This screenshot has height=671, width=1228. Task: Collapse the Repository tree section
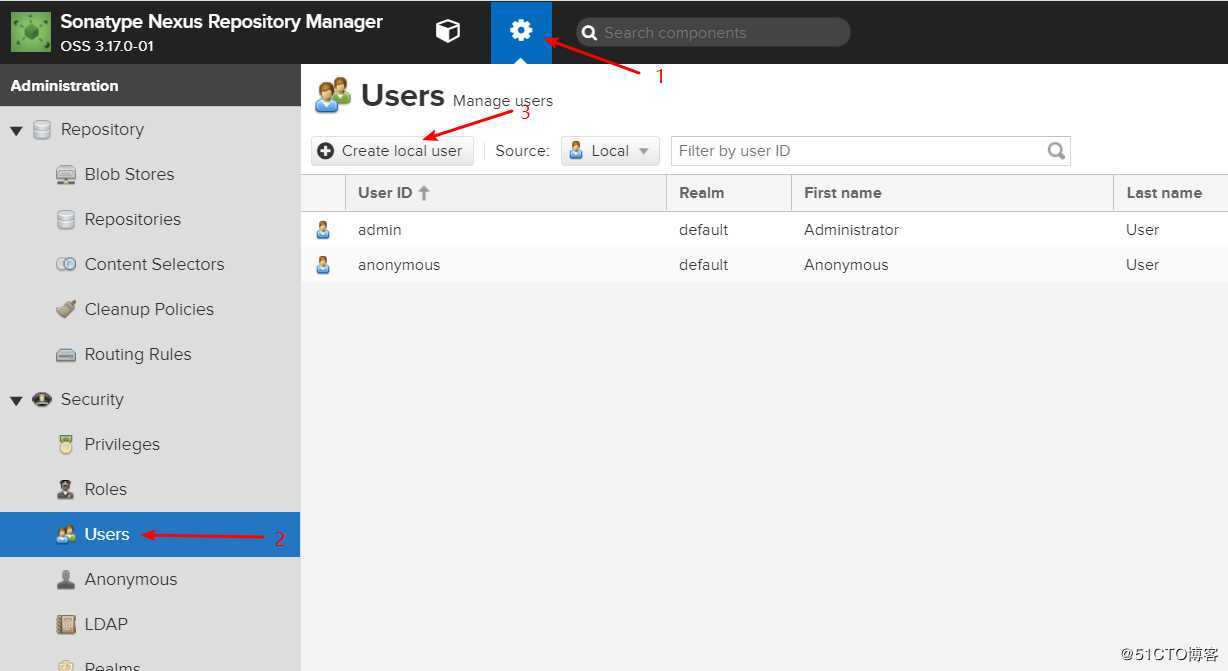point(16,131)
